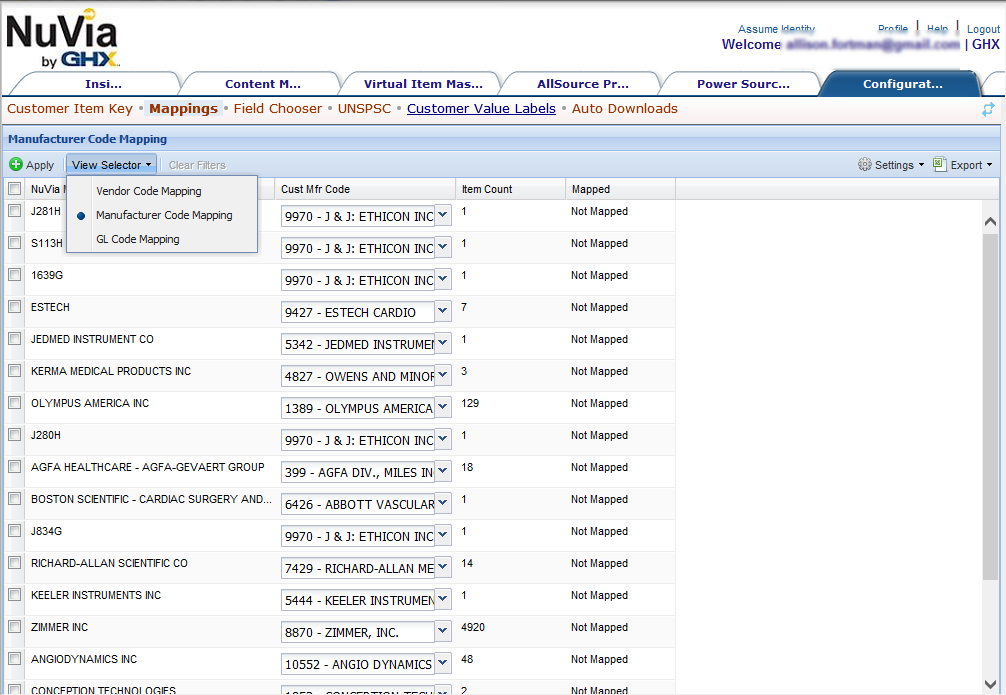Expand the ANGIO DYNAMICS code dropdown arrow
Screen dimensions: 1006x695
click(x=443, y=664)
